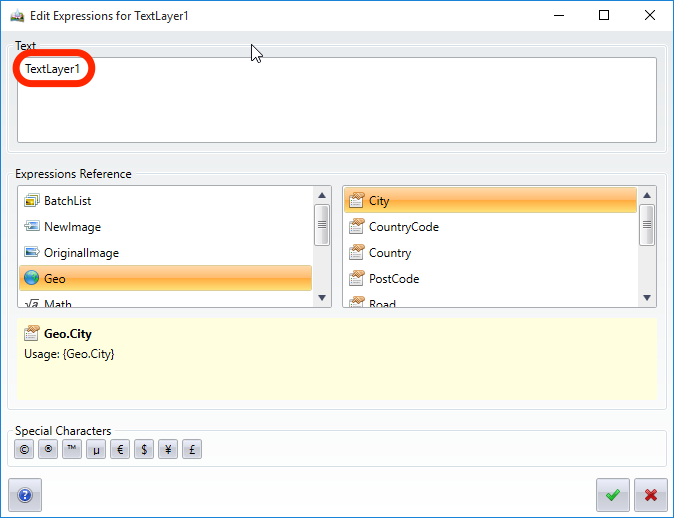
Task: Select the Country expression item
Action: [389, 253]
